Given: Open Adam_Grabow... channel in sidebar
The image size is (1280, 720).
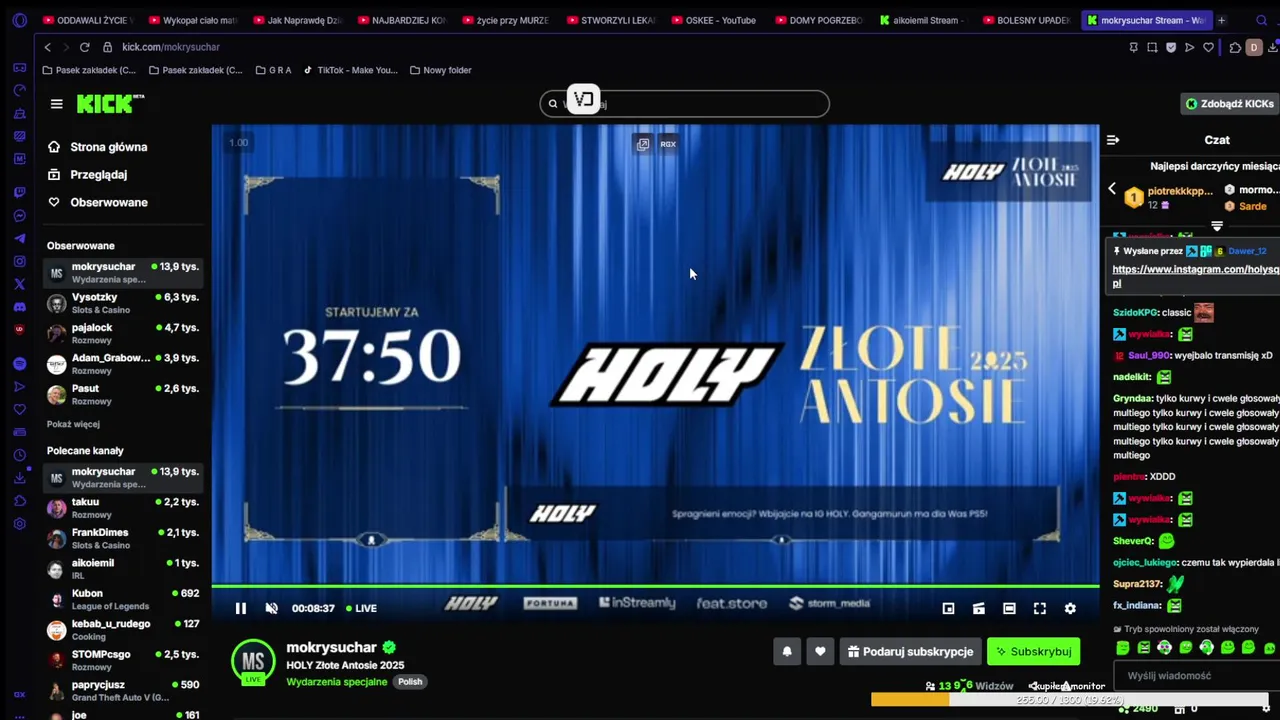Looking at the screenshot, I should pyautogui.click(x=123, y=364).
